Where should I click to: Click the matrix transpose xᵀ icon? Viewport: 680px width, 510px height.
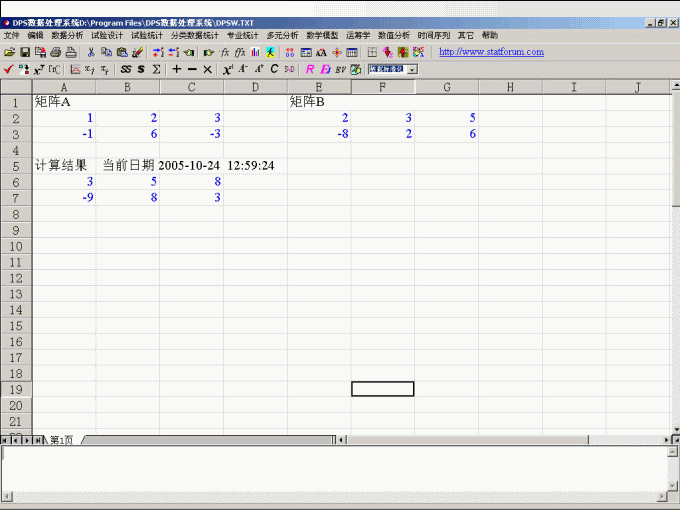[39, 69]
